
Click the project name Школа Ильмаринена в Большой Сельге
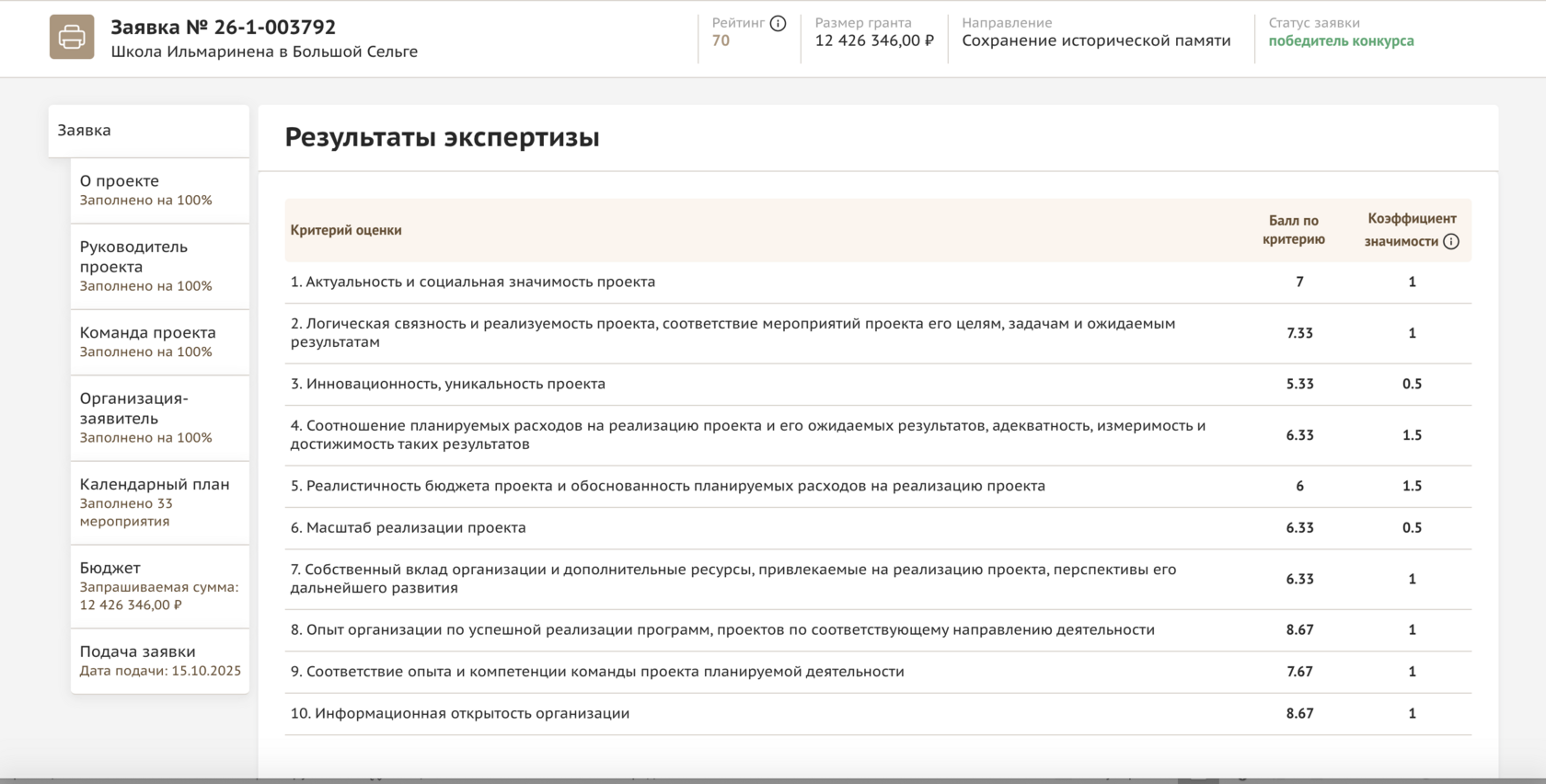(x=264, y=52)
